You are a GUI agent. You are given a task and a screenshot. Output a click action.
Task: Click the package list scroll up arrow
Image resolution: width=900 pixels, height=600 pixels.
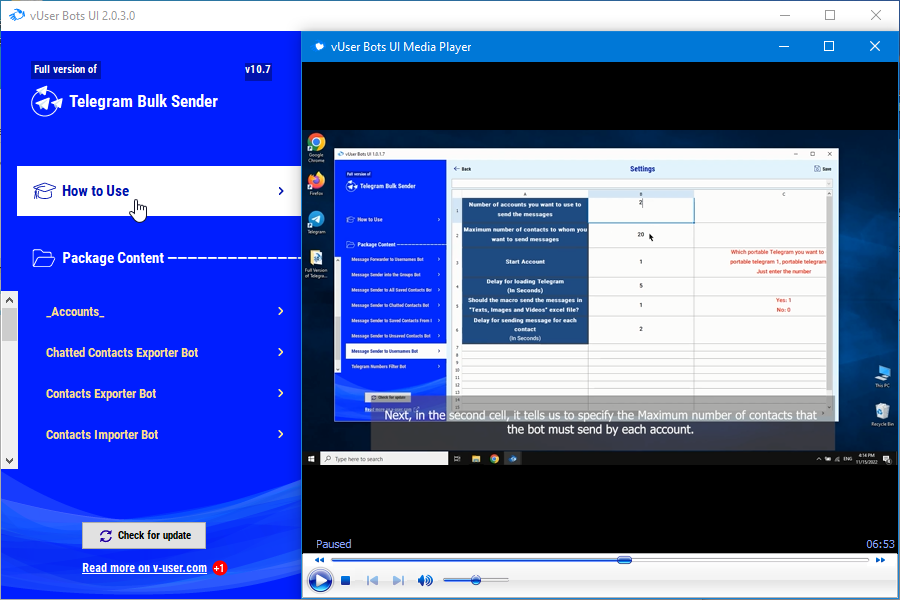(x=9, y=300)
